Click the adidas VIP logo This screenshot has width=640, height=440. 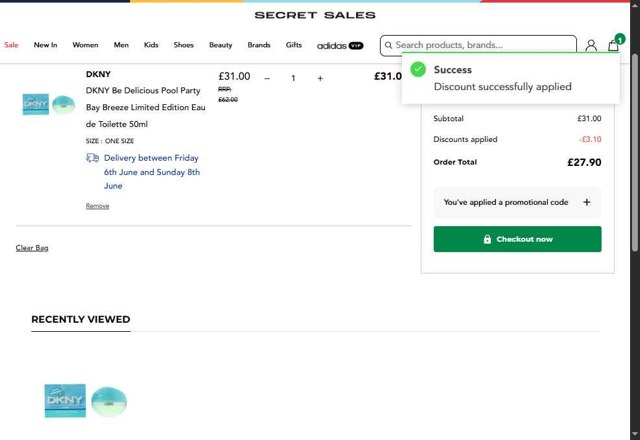tap(340, 45)
